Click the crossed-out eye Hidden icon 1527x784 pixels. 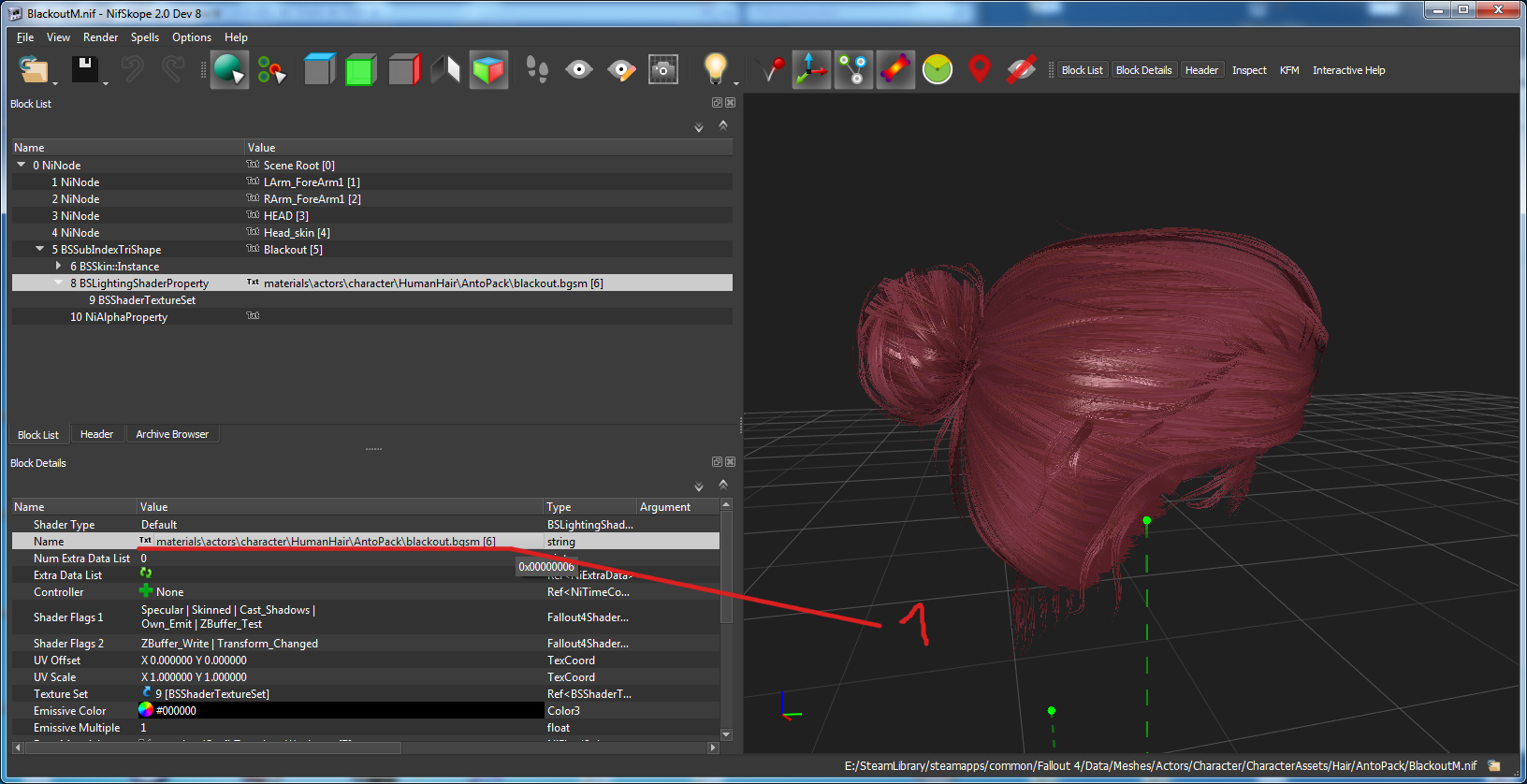tap(1021, 70)
